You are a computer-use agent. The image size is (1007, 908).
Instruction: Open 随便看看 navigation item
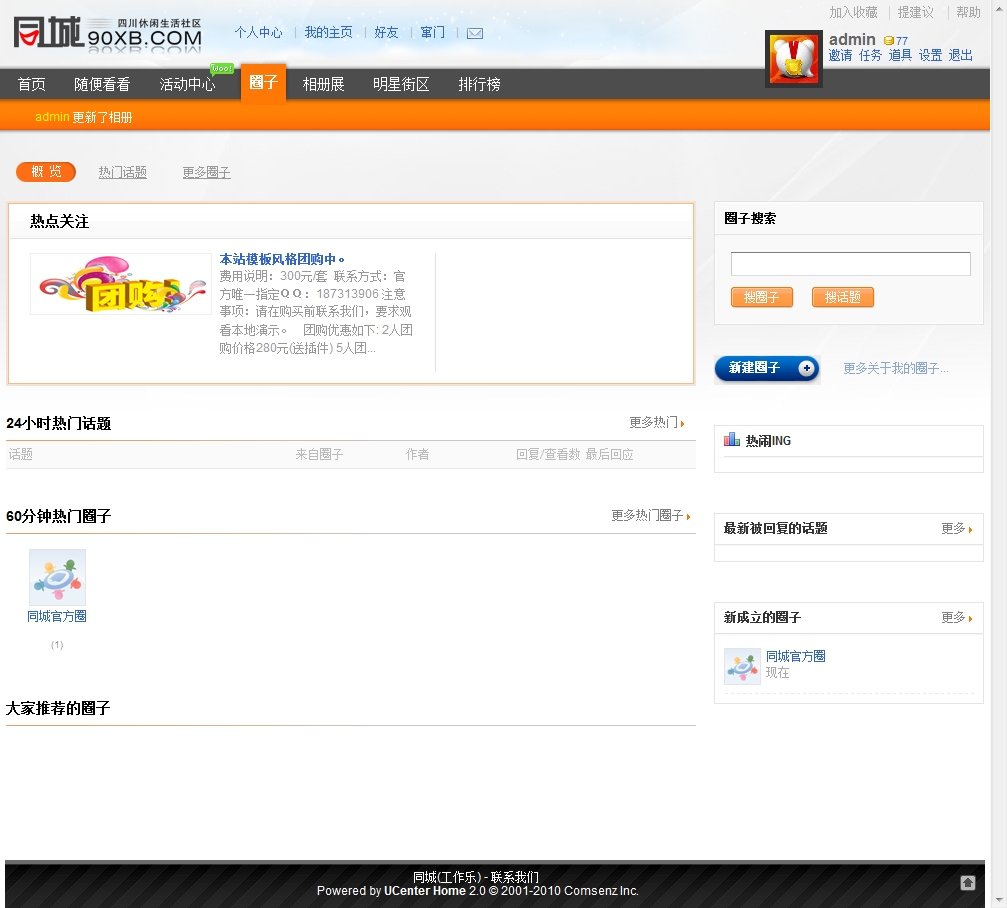102,84
